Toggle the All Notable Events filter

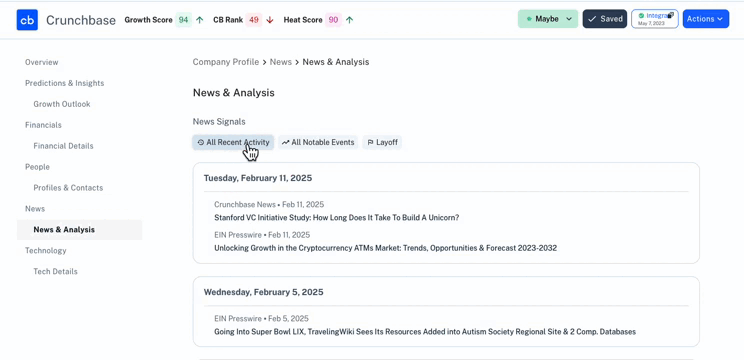point(318,142)
